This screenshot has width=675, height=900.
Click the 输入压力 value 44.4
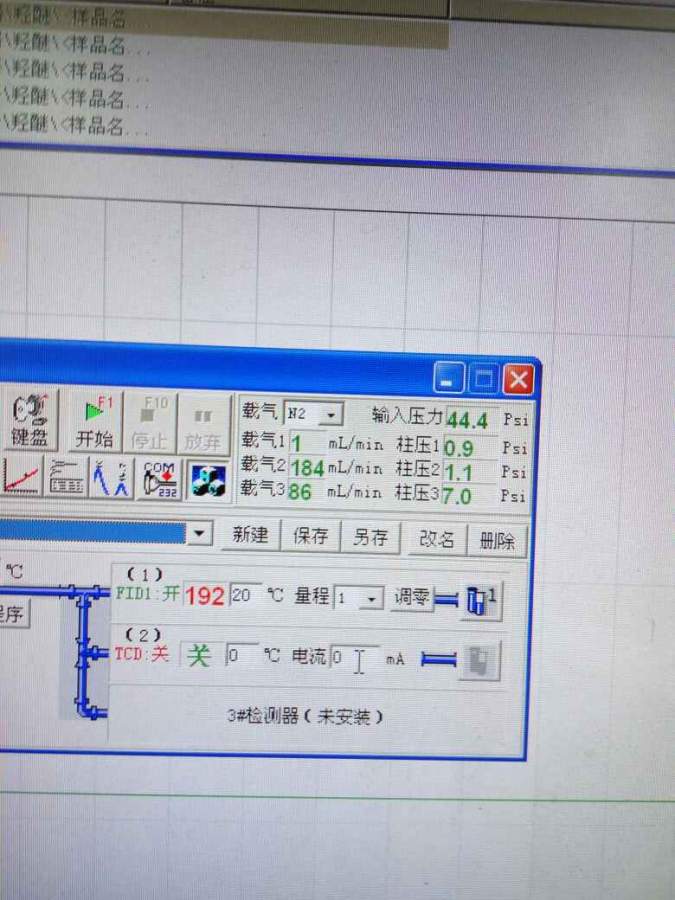coord(471,420)
